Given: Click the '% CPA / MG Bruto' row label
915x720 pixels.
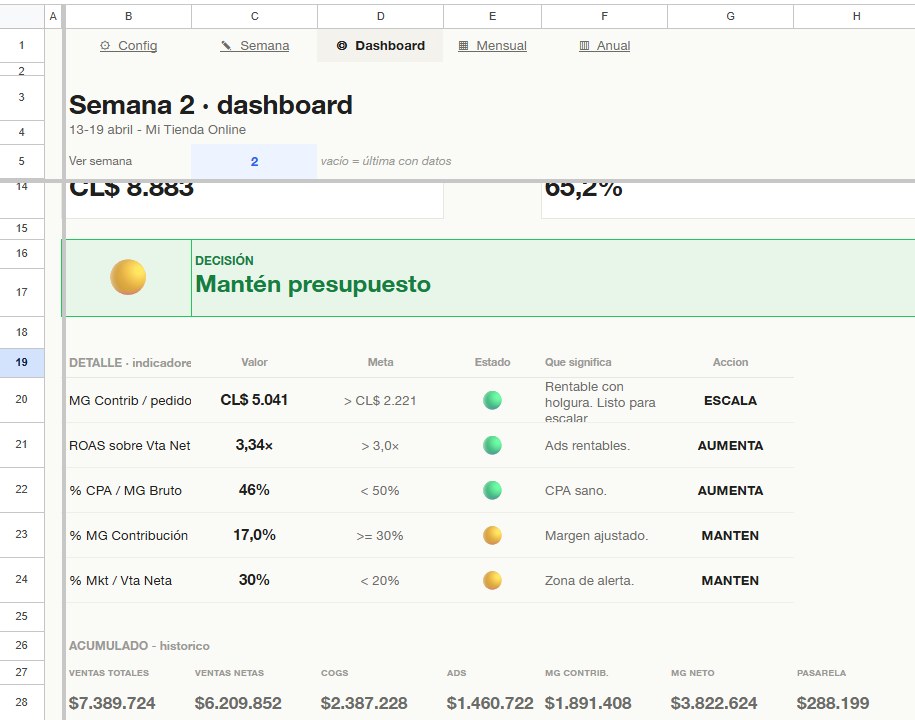Looking at the screenshot, I should [125, 491].
